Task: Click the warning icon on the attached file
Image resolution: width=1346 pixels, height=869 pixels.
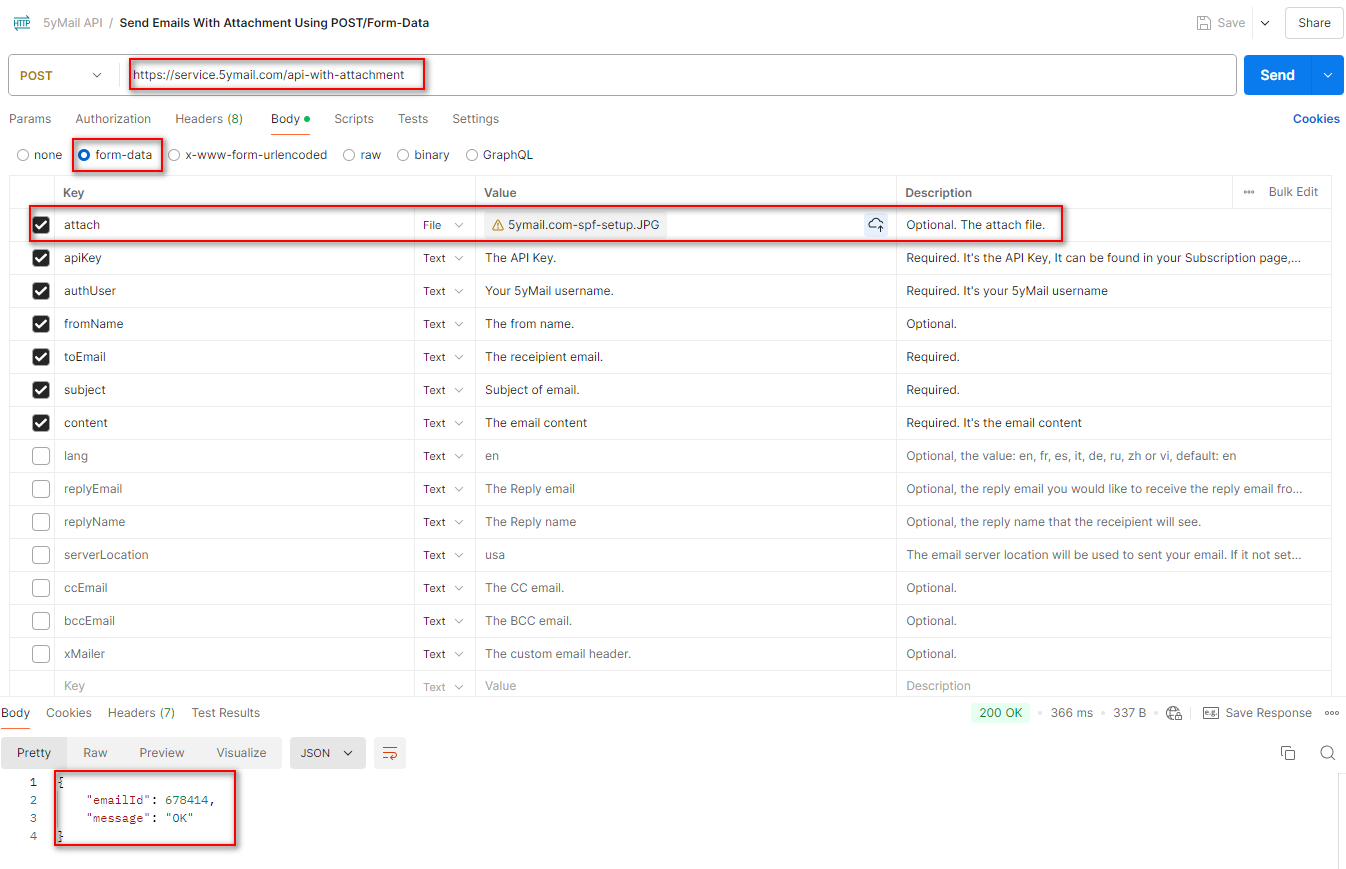Action: [x=498, y=225]
